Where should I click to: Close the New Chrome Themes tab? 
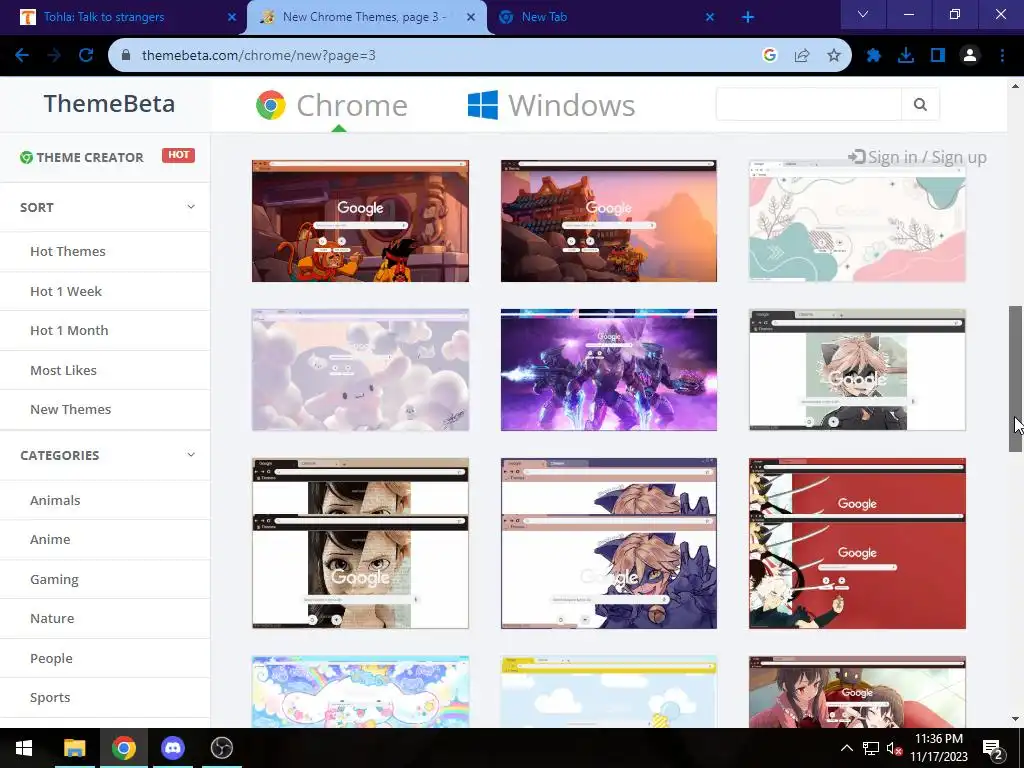(x=471, y=18)
